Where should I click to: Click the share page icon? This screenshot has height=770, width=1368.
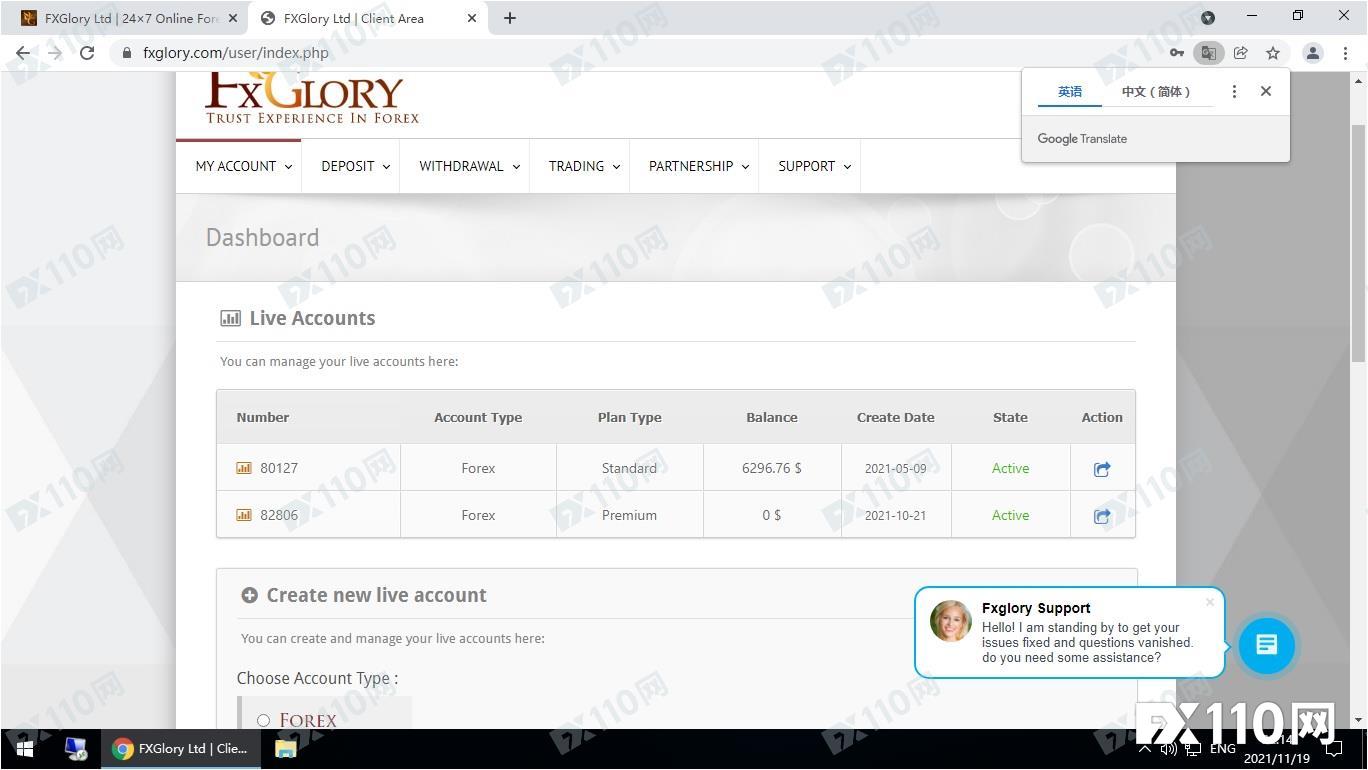click(x=1240, y=53)
